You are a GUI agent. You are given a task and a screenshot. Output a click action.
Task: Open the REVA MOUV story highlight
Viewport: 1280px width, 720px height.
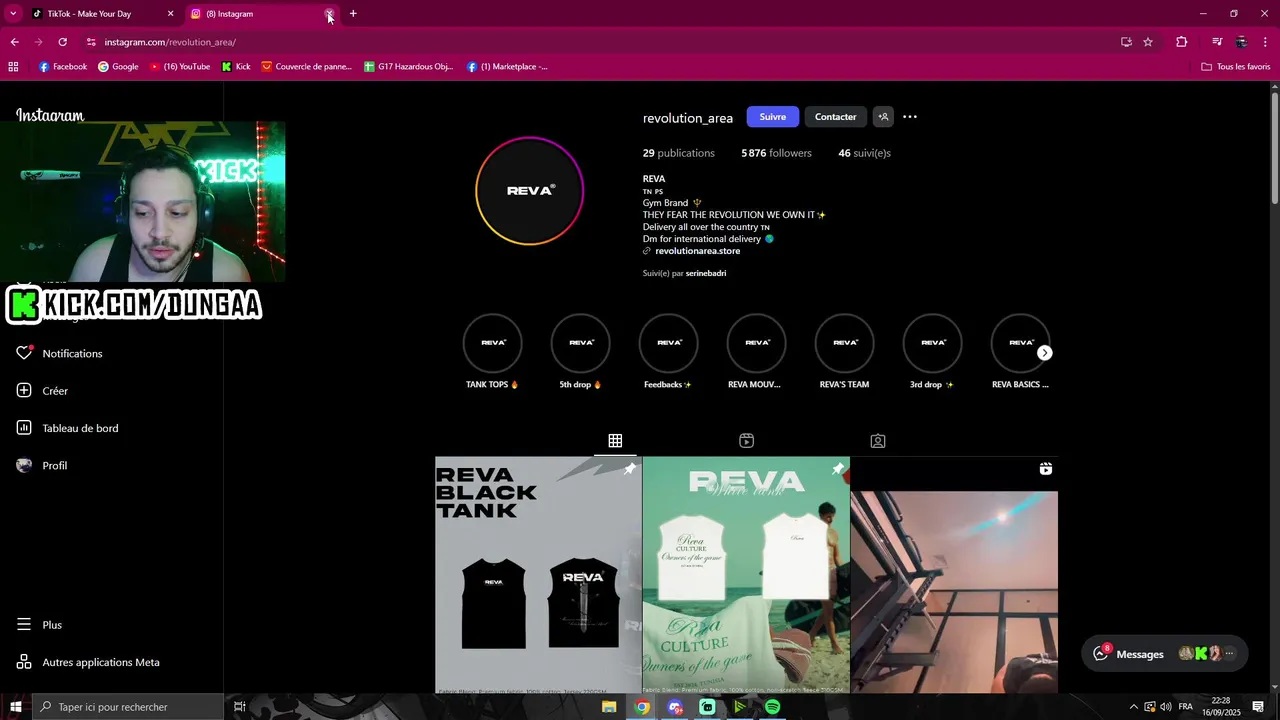click(756, 352)
